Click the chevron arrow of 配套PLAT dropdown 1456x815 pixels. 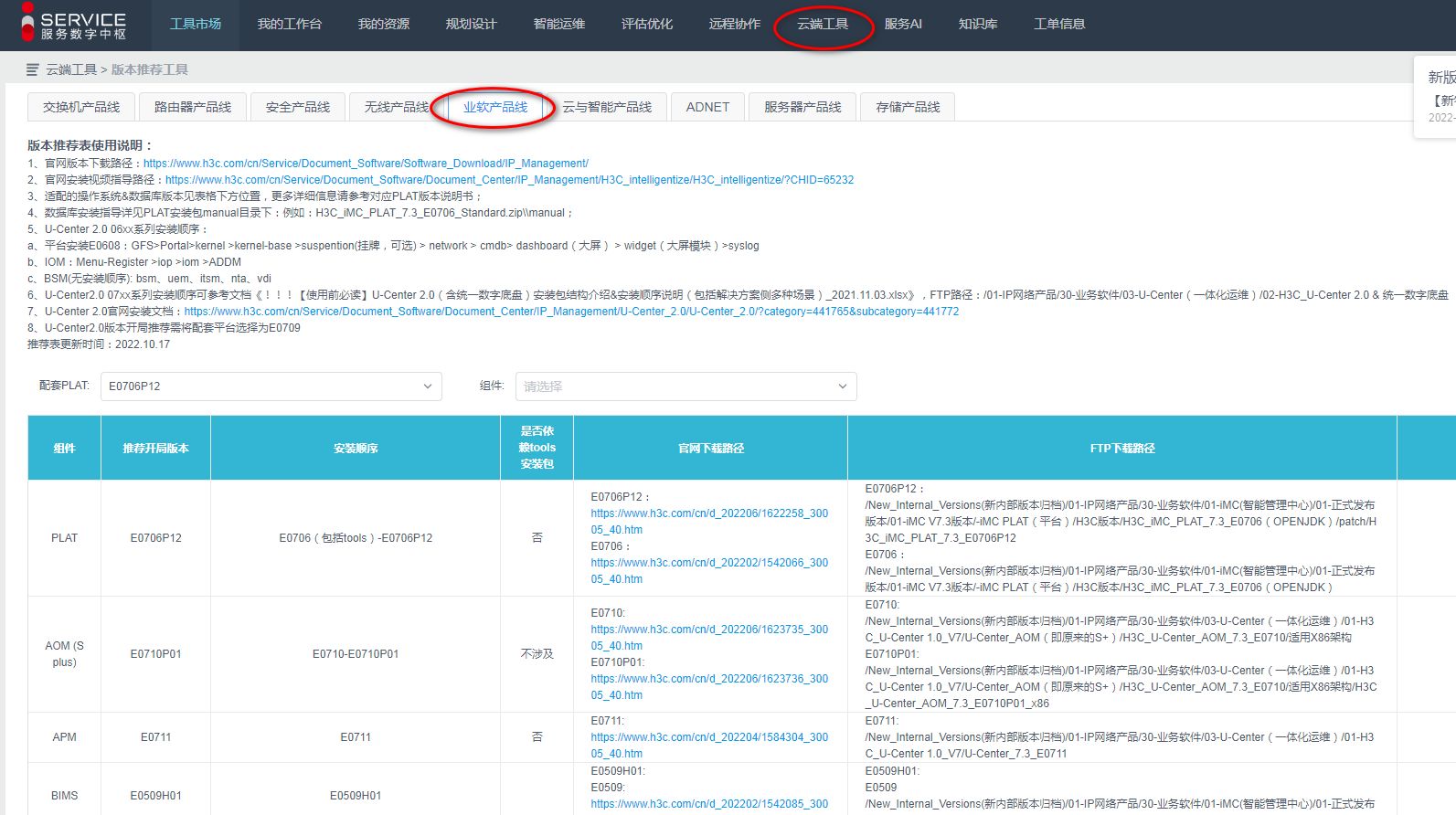tap(427, 386)
